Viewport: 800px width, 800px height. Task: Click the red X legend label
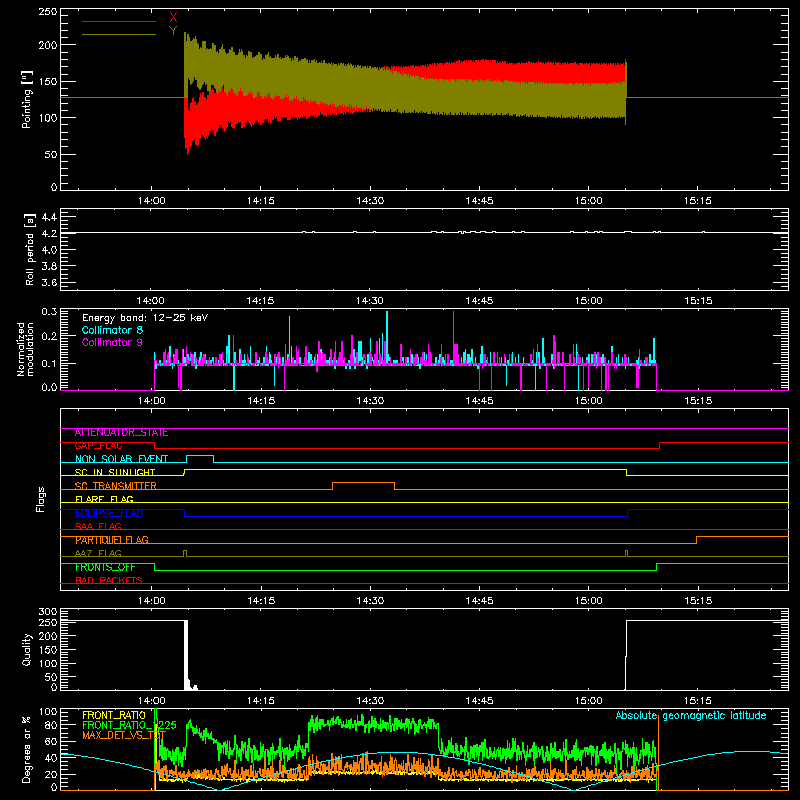coord(173,18)
